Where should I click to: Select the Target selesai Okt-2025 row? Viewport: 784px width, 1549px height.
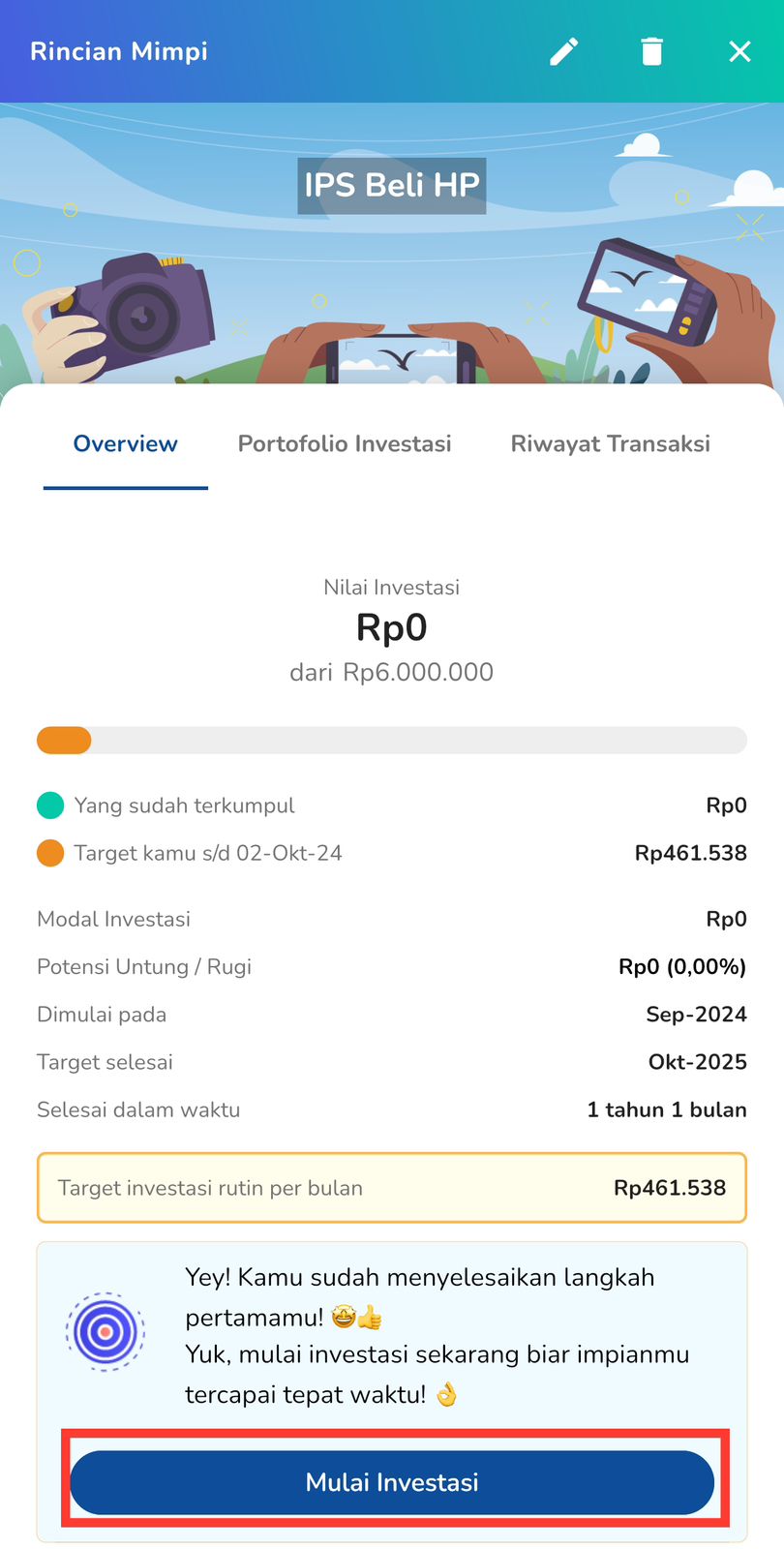pyautogui.click(x=392, y=1062)
